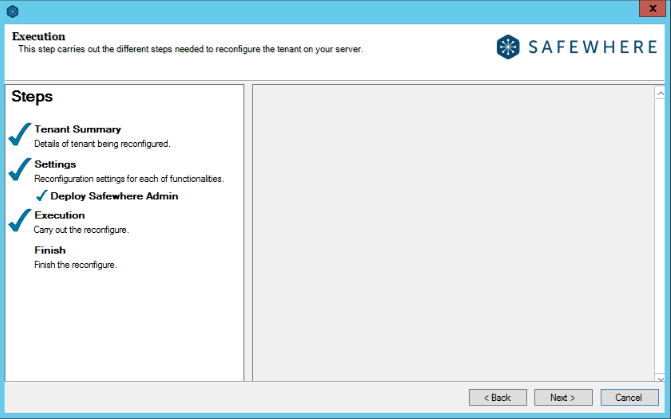Select the Settings step label

(55, 164)
